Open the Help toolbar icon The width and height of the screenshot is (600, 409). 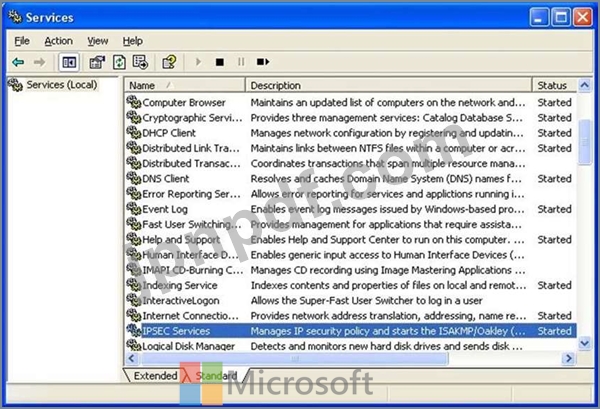click(169, 62)
